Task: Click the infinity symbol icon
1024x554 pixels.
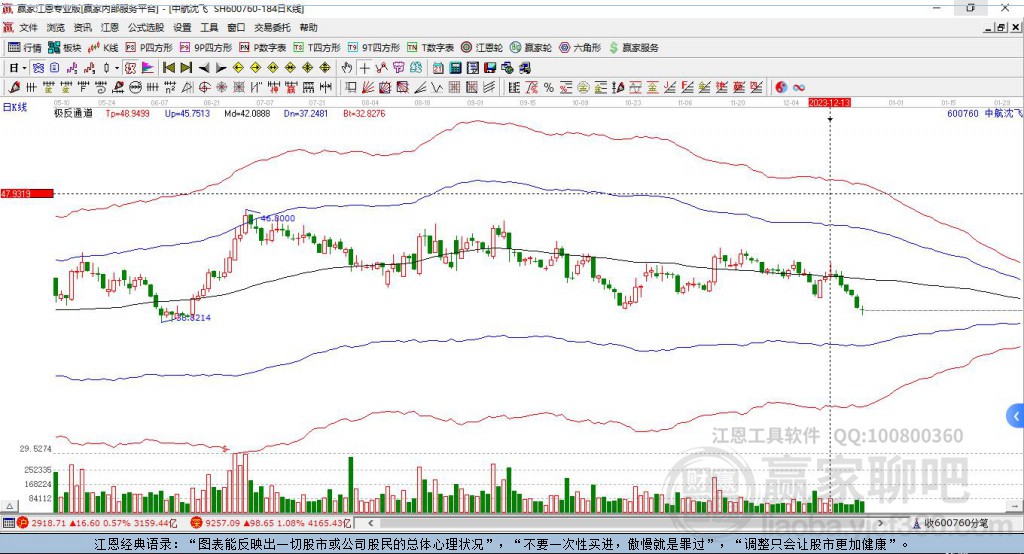Action: tap(799, 88)
